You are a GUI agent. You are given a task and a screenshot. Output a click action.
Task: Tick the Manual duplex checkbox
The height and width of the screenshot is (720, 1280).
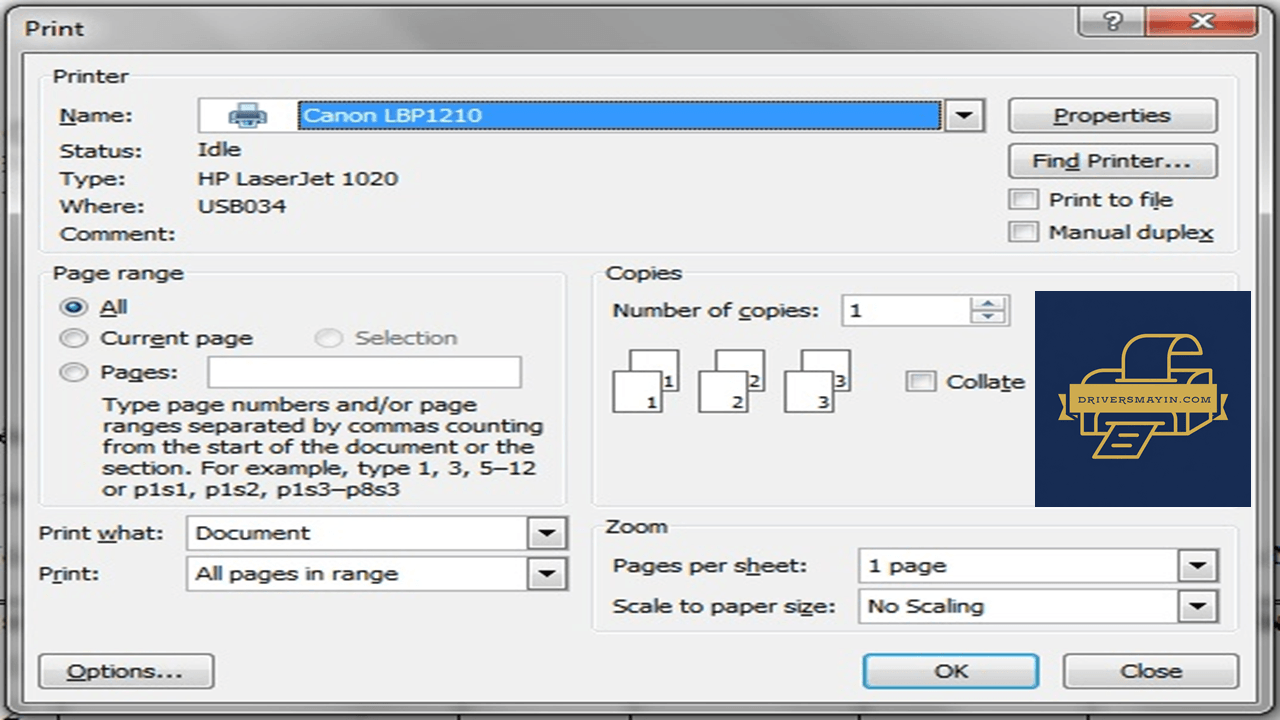click(x=1024, y=233)
